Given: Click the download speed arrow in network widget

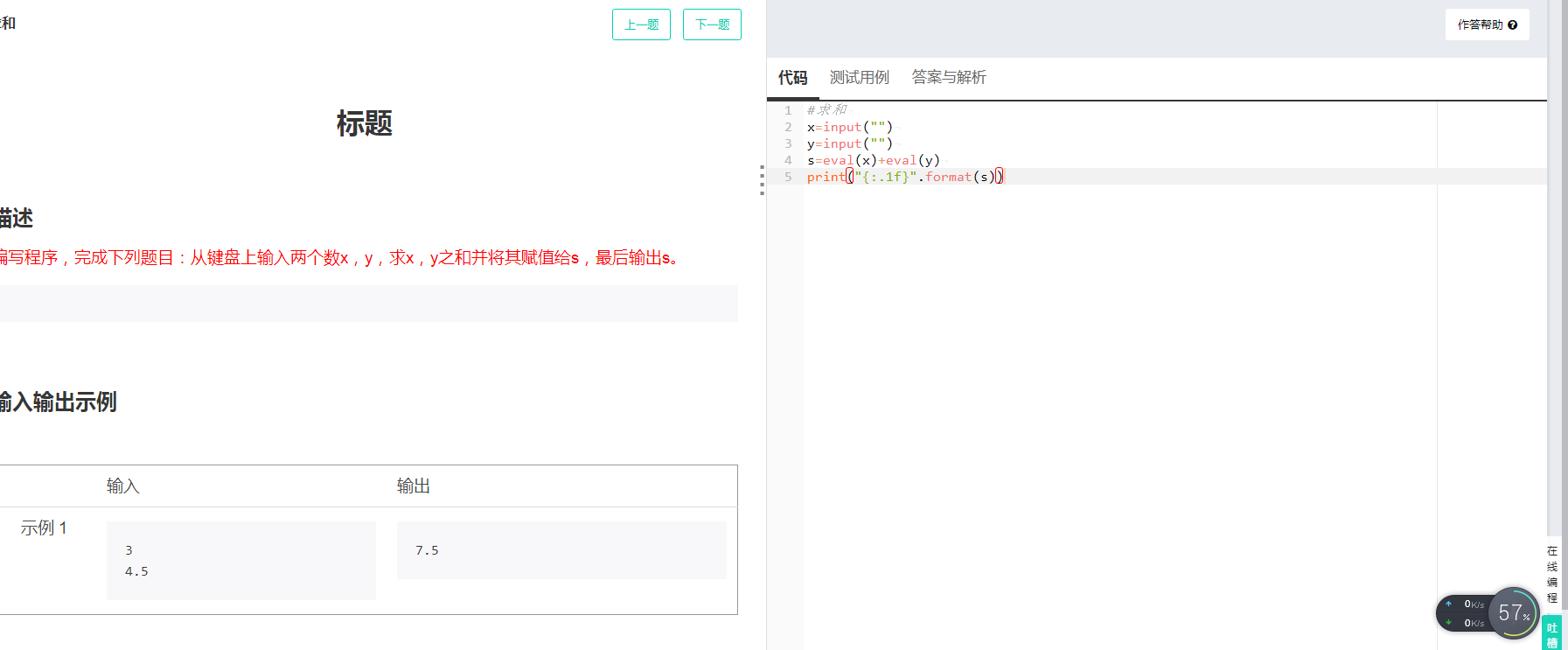Looking at the screenshot, I should tap(1448, 623).
